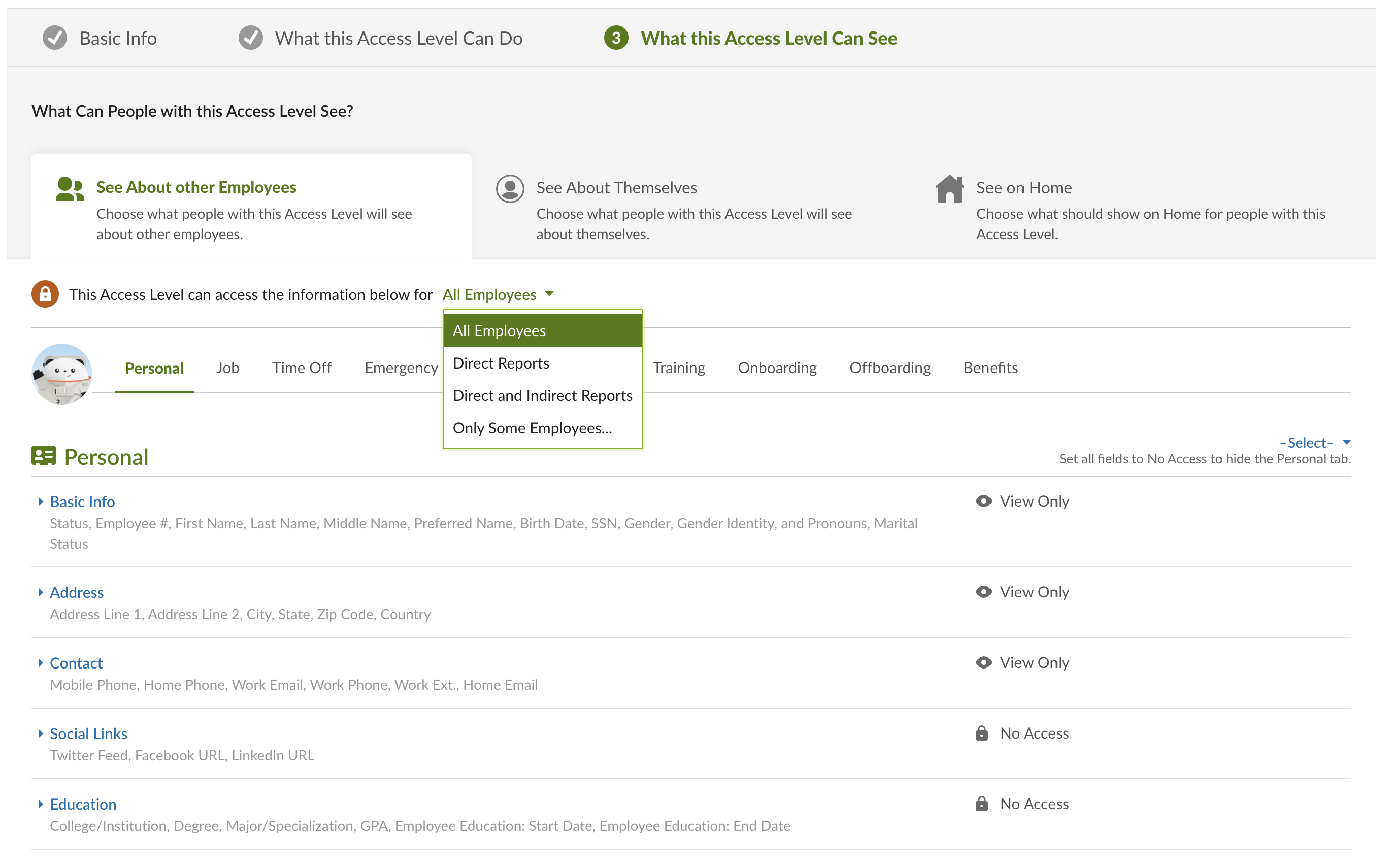The width and height of the screenshot is (1386, 868).
Task: Select Only Some Employees... option
Action: click(x=532, y=428)
